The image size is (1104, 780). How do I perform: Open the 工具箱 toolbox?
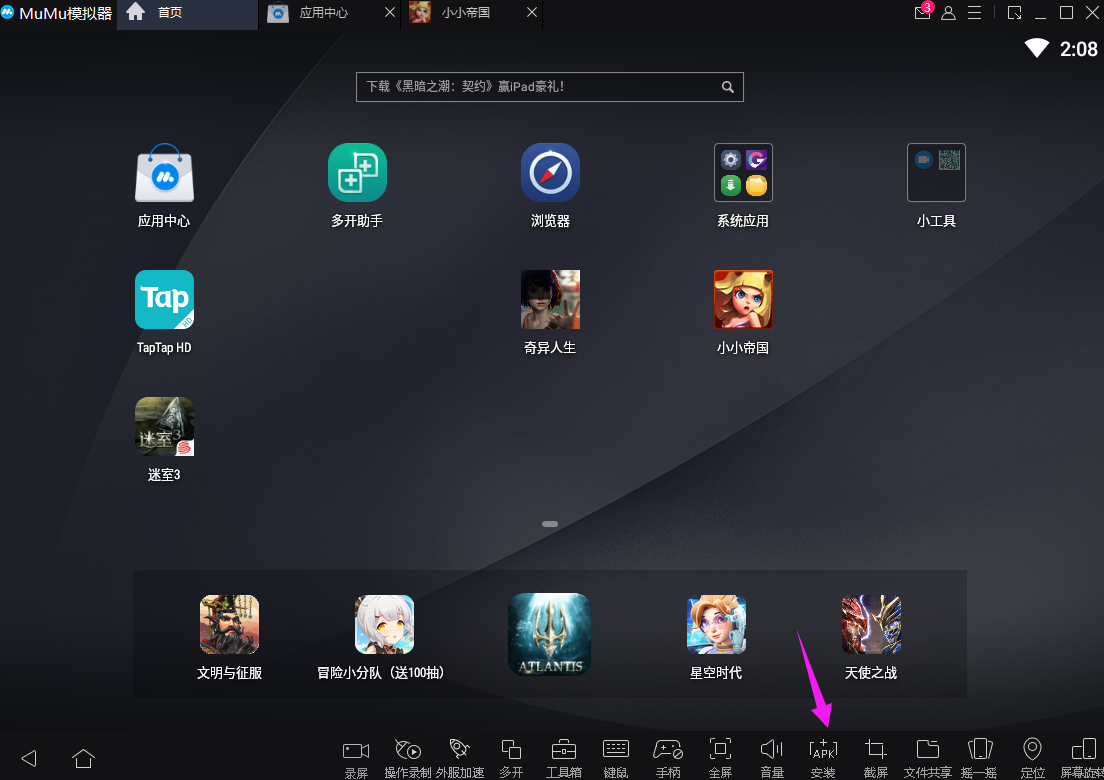tap(563, 758)
